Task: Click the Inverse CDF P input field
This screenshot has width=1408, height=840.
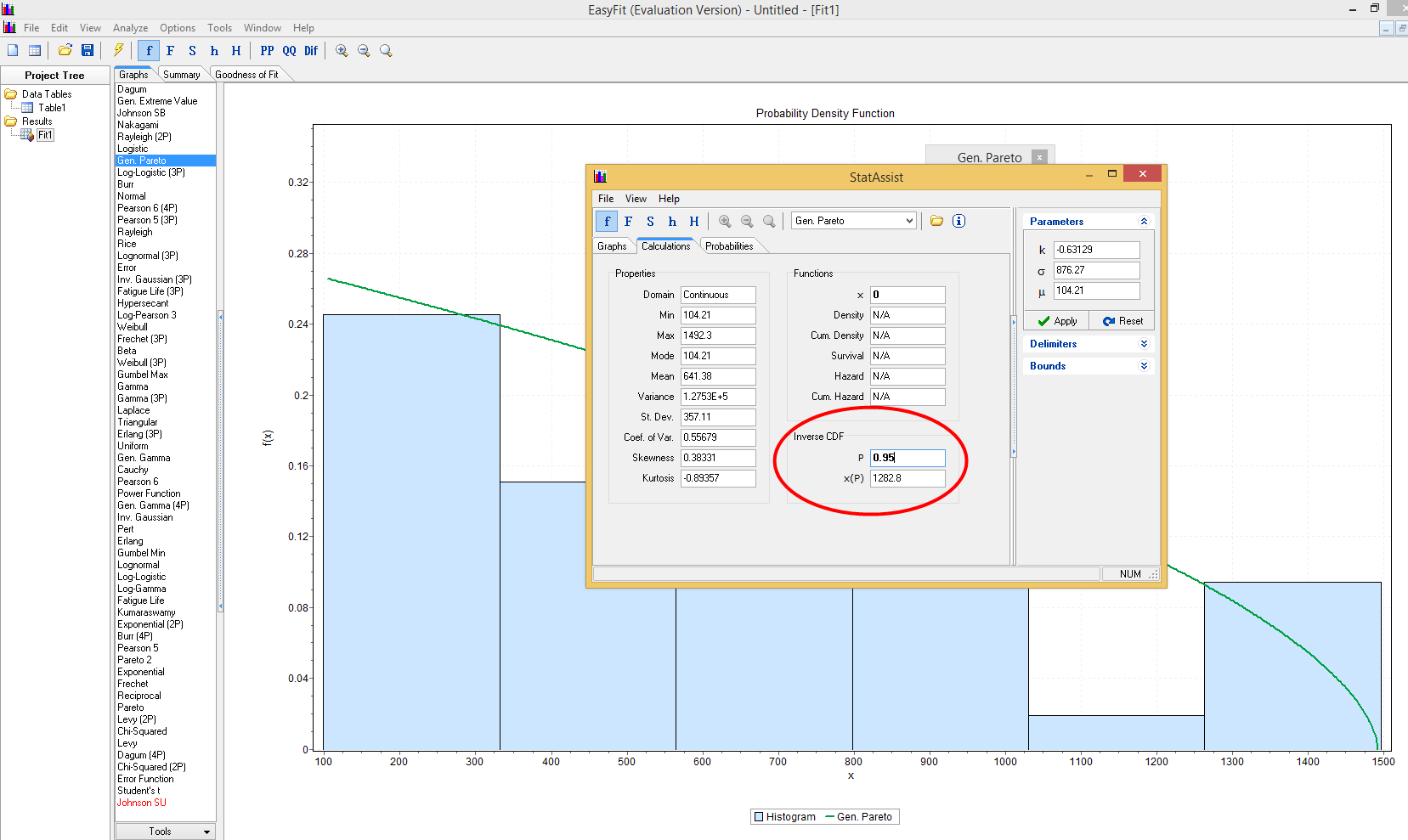Action: 907,458
